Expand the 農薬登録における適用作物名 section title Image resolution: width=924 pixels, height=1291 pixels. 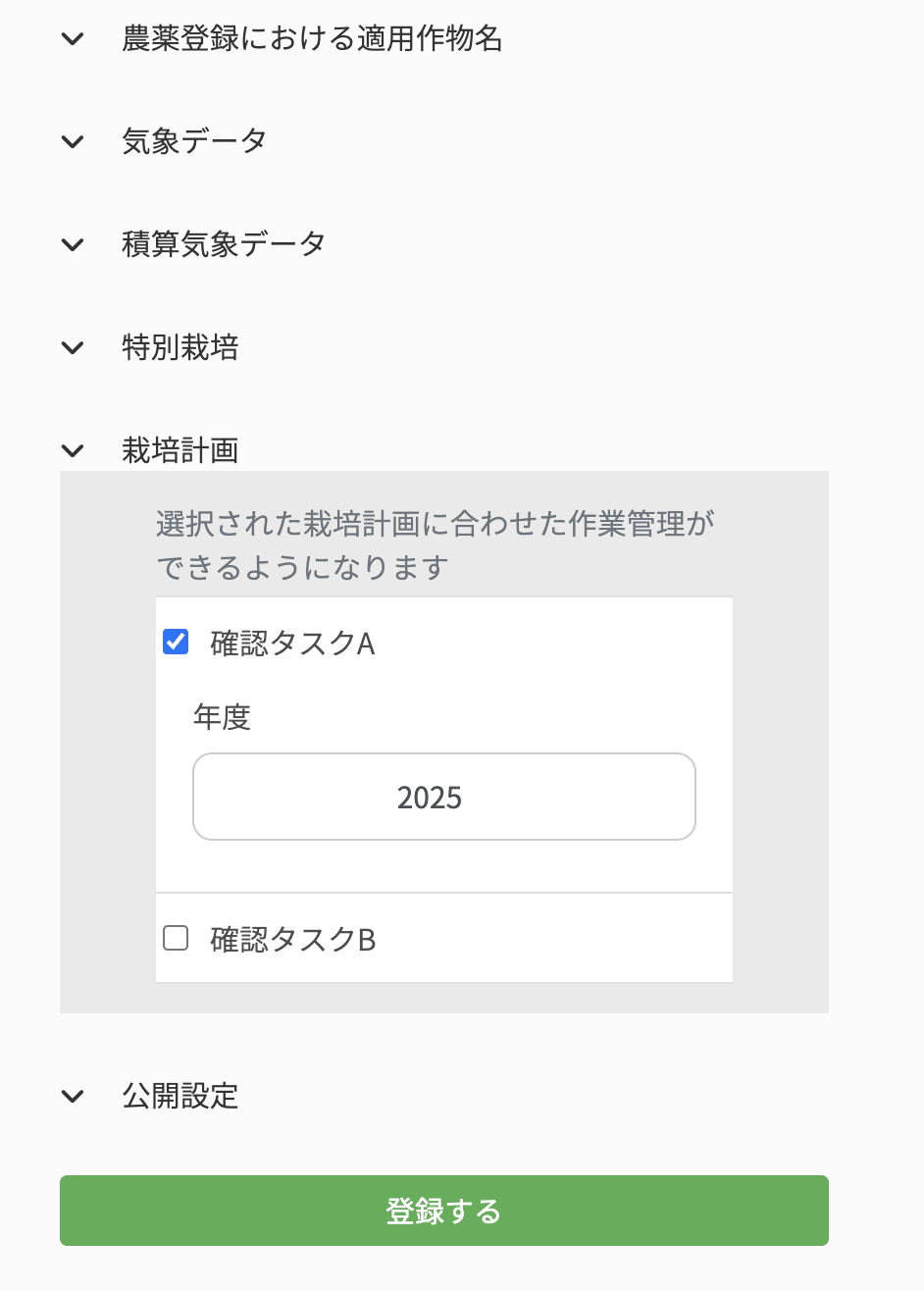click(x=312, y=39)
